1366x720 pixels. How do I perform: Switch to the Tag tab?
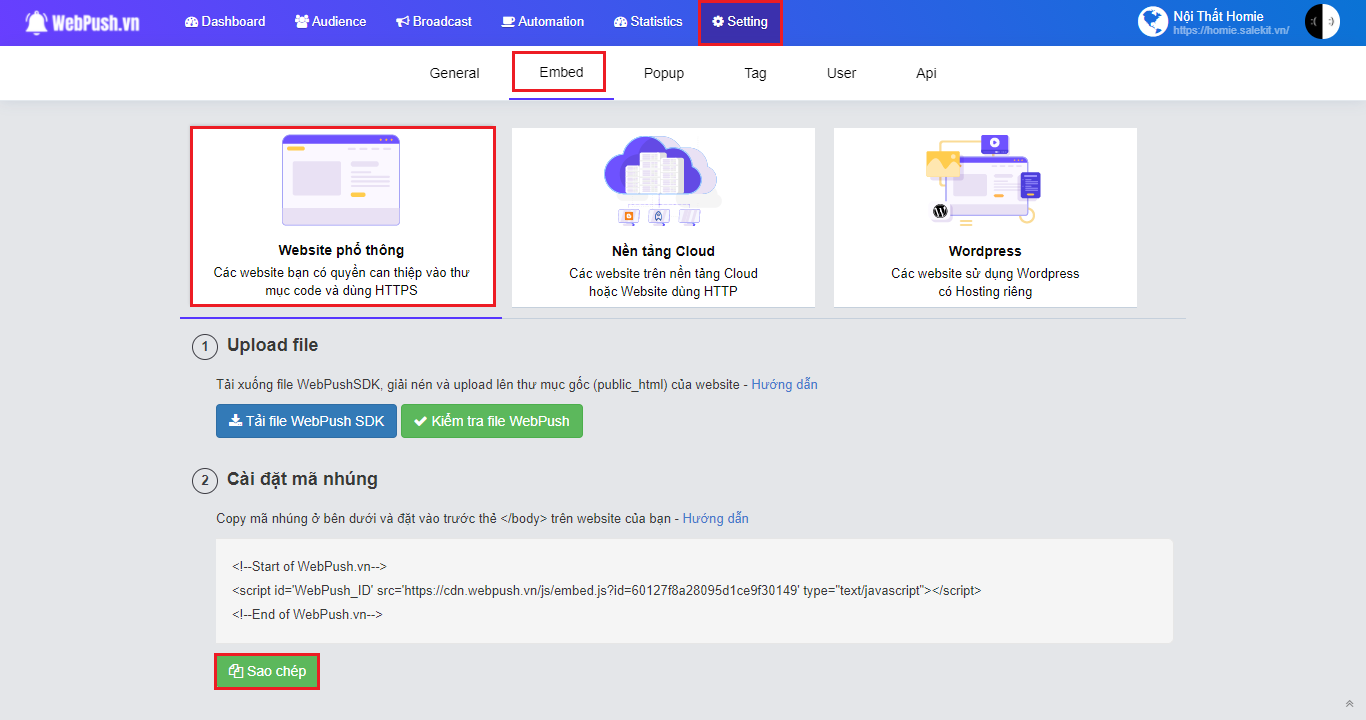pyautogui.click(x=755, y=73)
